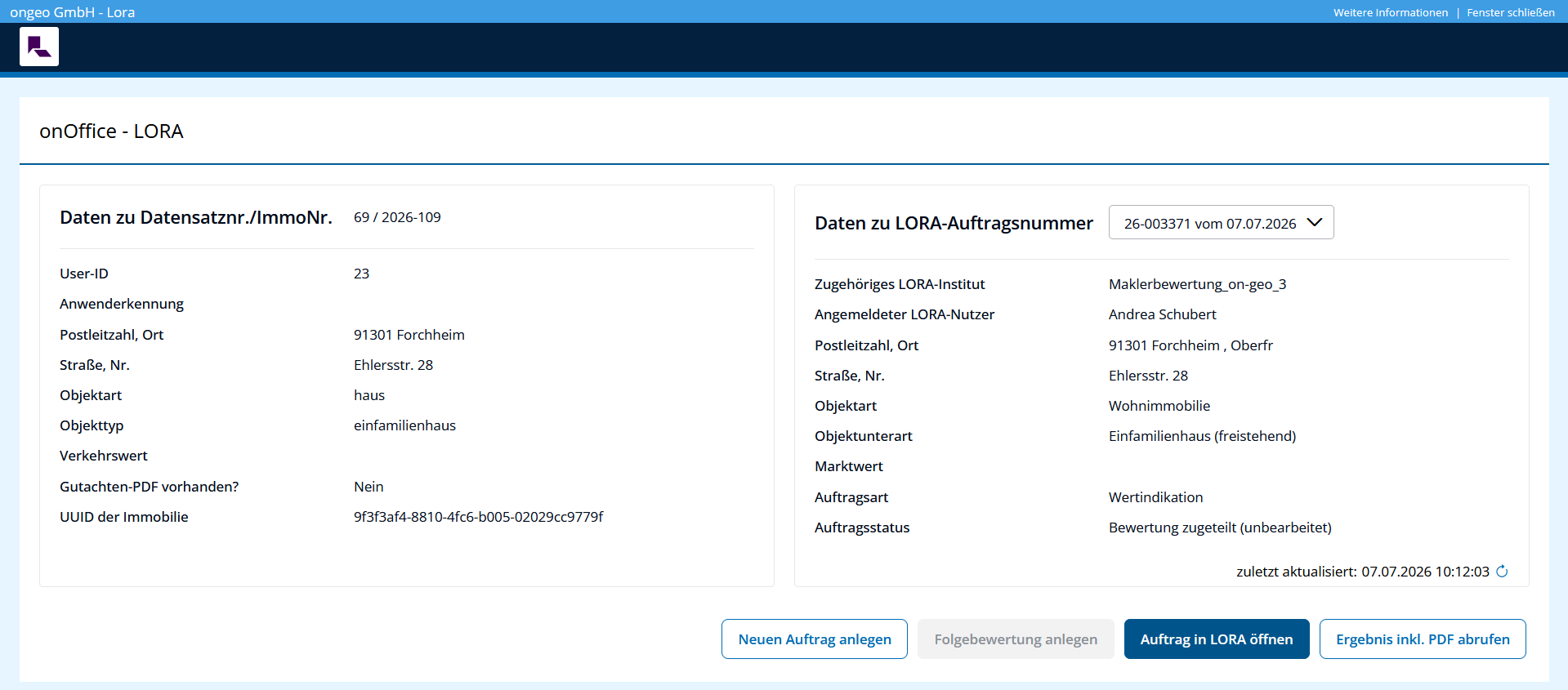Click 'Einfamilienhaus (freistehend)' value

pyautogui.click(x=1202, y=436)
